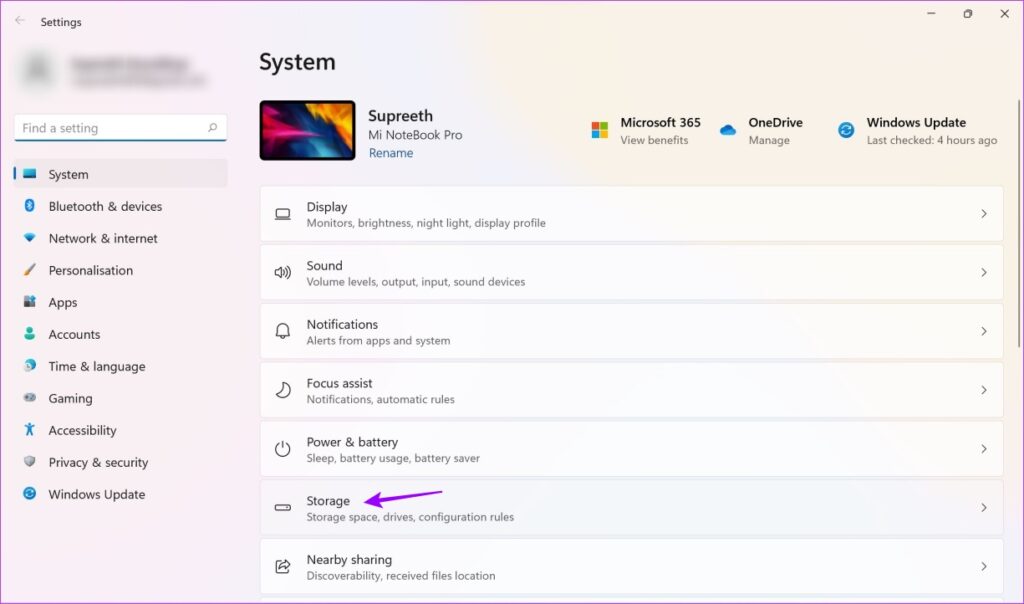1024x604 pixels.
Task: Click the Focus assist moon icon
Action: coord(283,390)
